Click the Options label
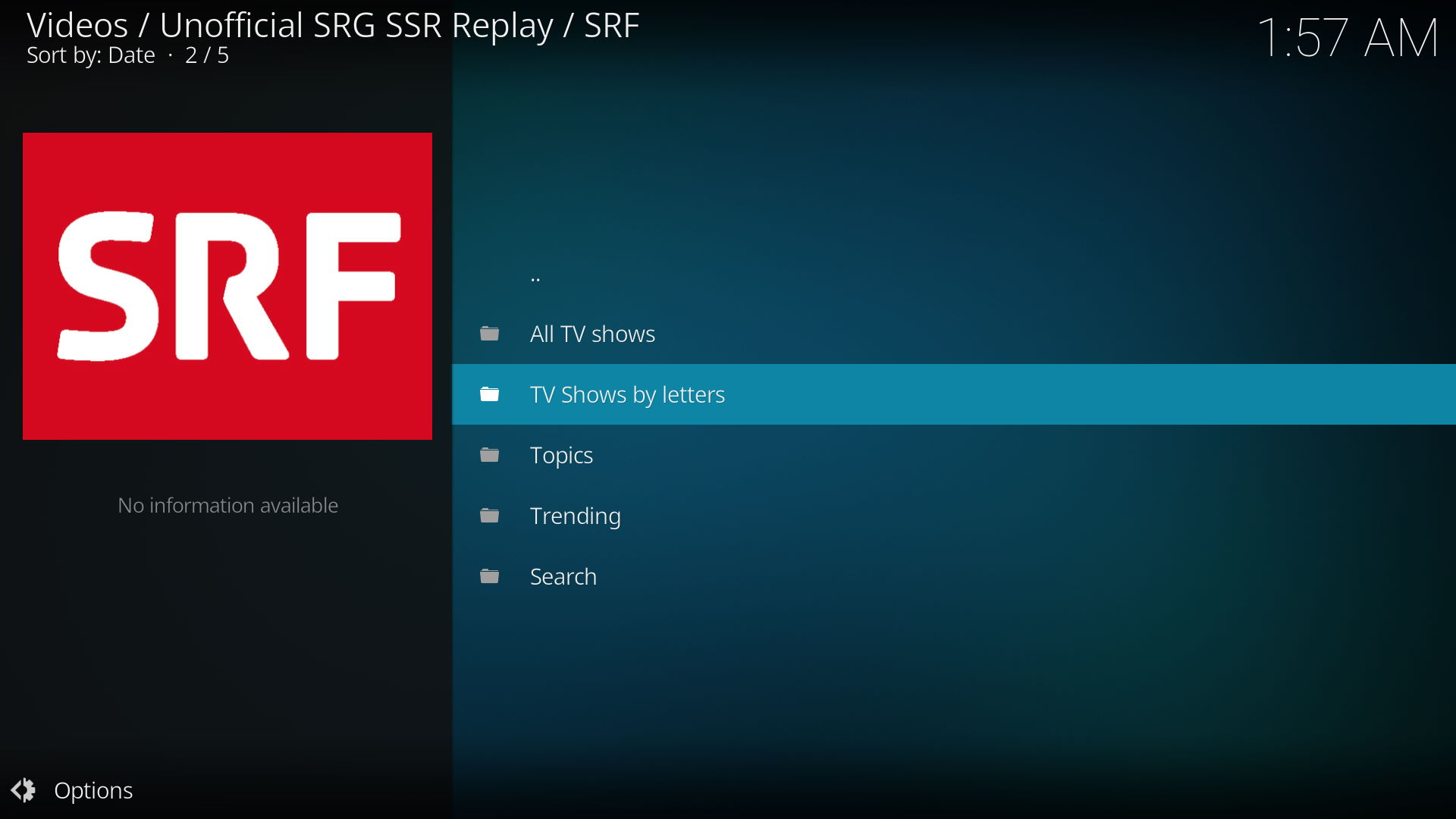Image resolution: width=1456 pixels, height=819 pixels. tap(93, 790)
